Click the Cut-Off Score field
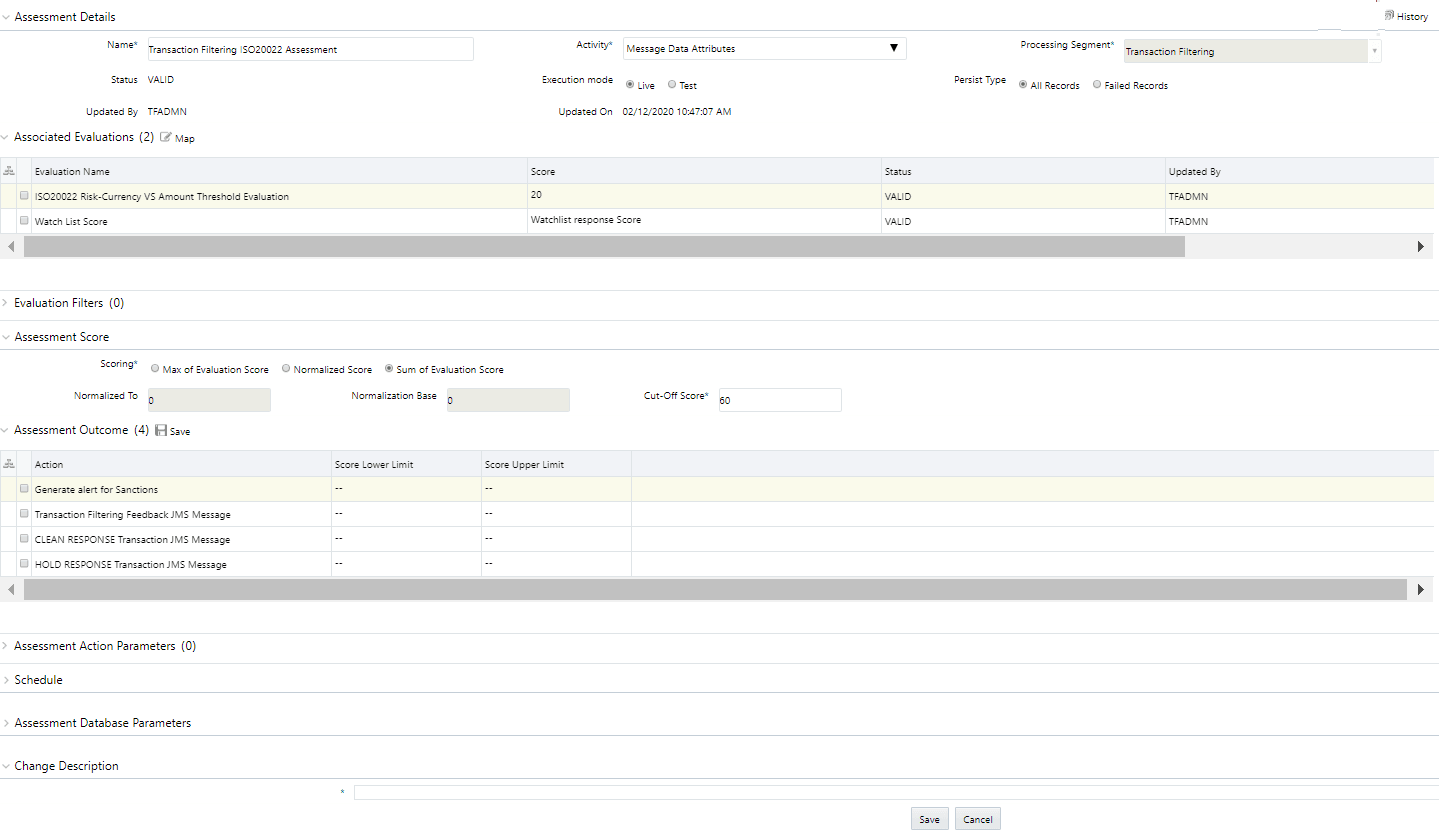The width and height of the screenshot is (1439, 830). (x=780, y=400)
